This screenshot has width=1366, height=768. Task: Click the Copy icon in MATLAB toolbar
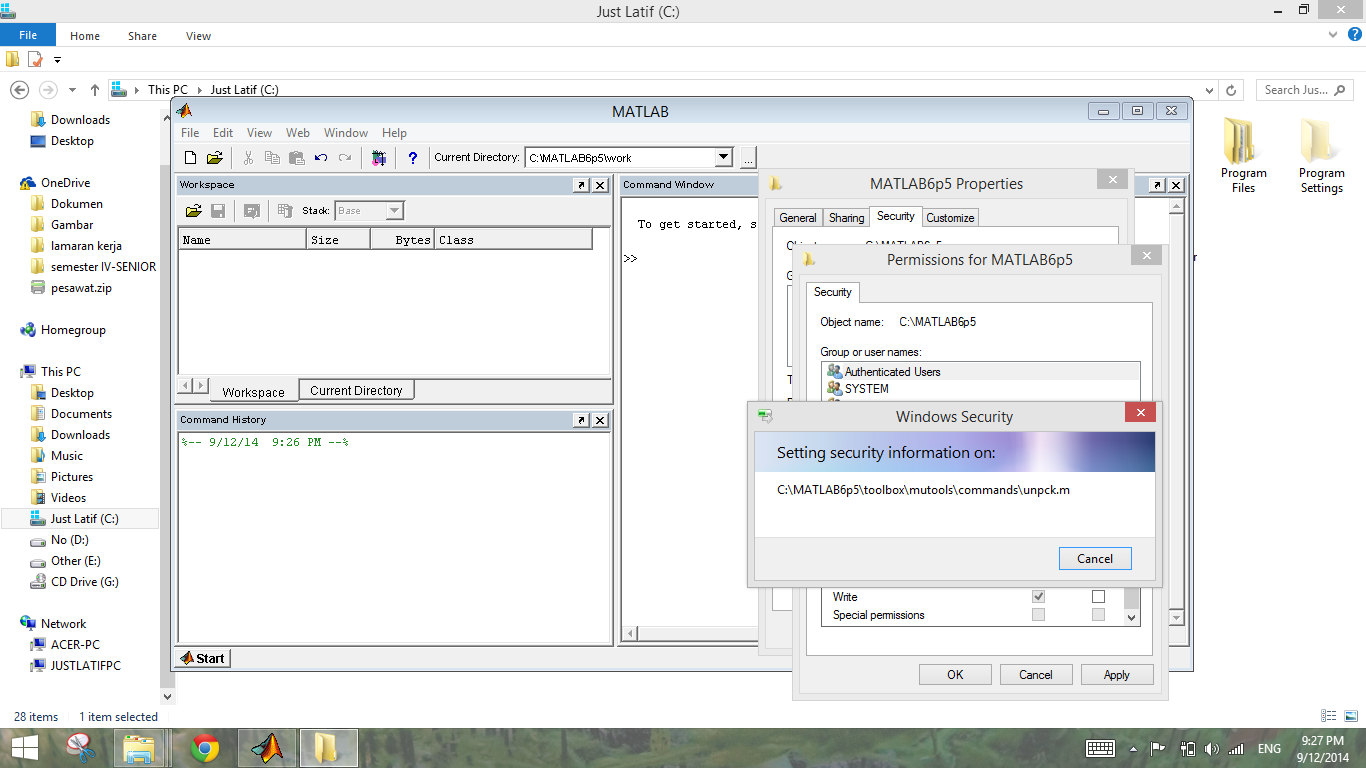click(x=272, y=158)
